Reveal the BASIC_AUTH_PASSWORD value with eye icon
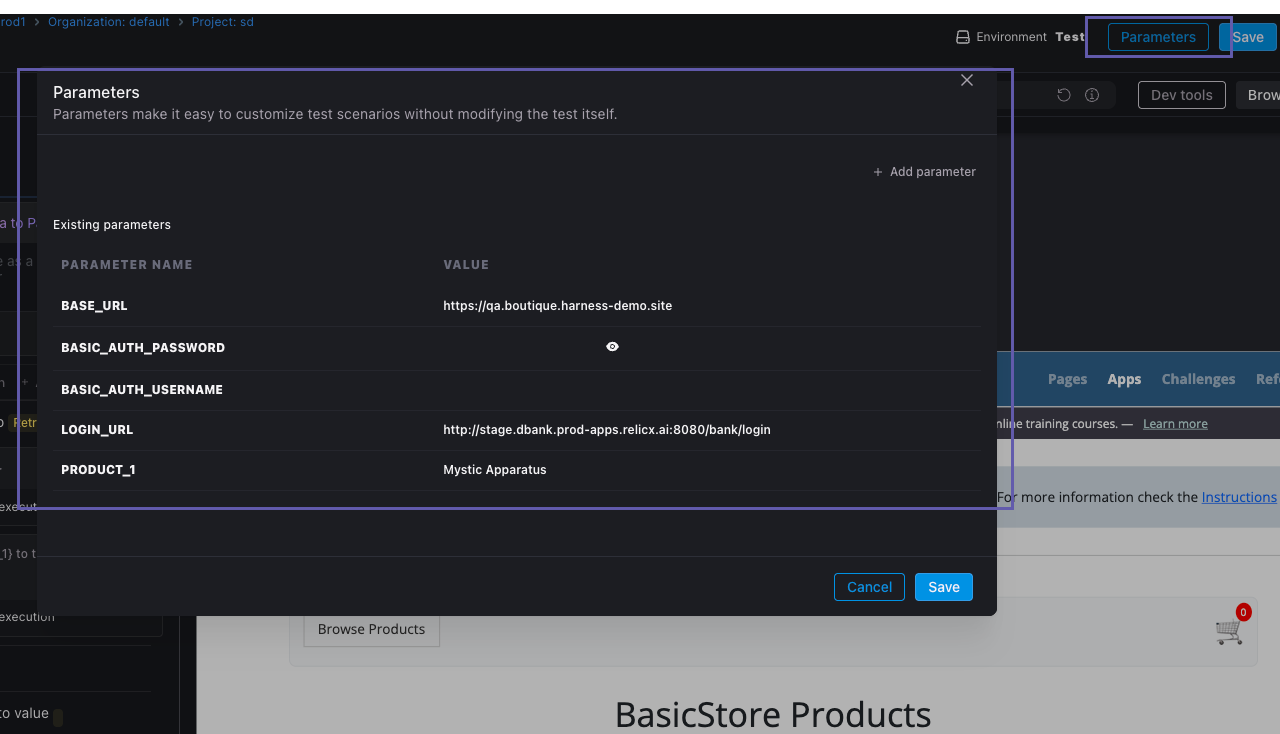 click(x=612, y=347)
